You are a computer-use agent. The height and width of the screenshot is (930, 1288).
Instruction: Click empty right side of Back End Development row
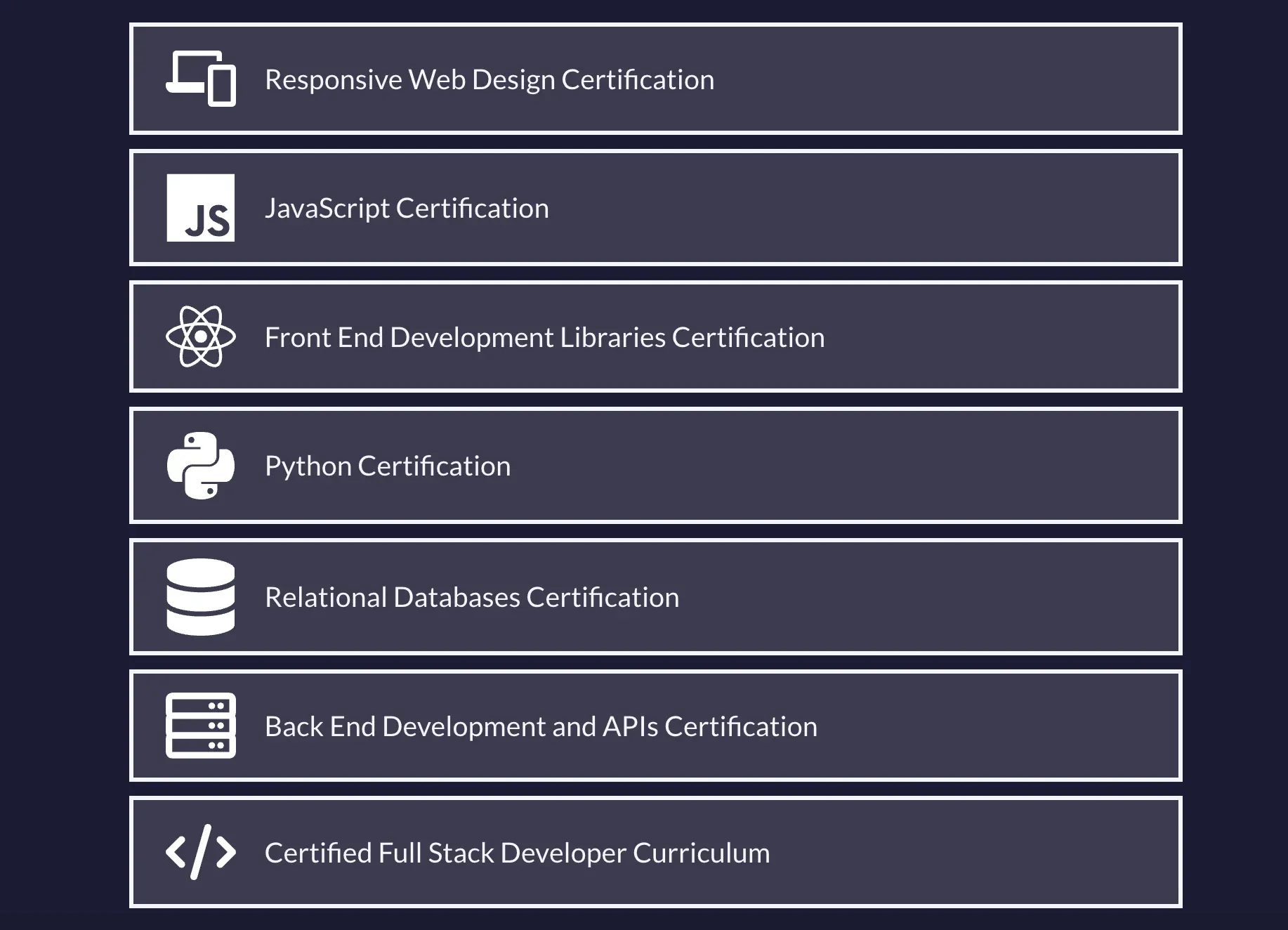tap(1018, 726)
